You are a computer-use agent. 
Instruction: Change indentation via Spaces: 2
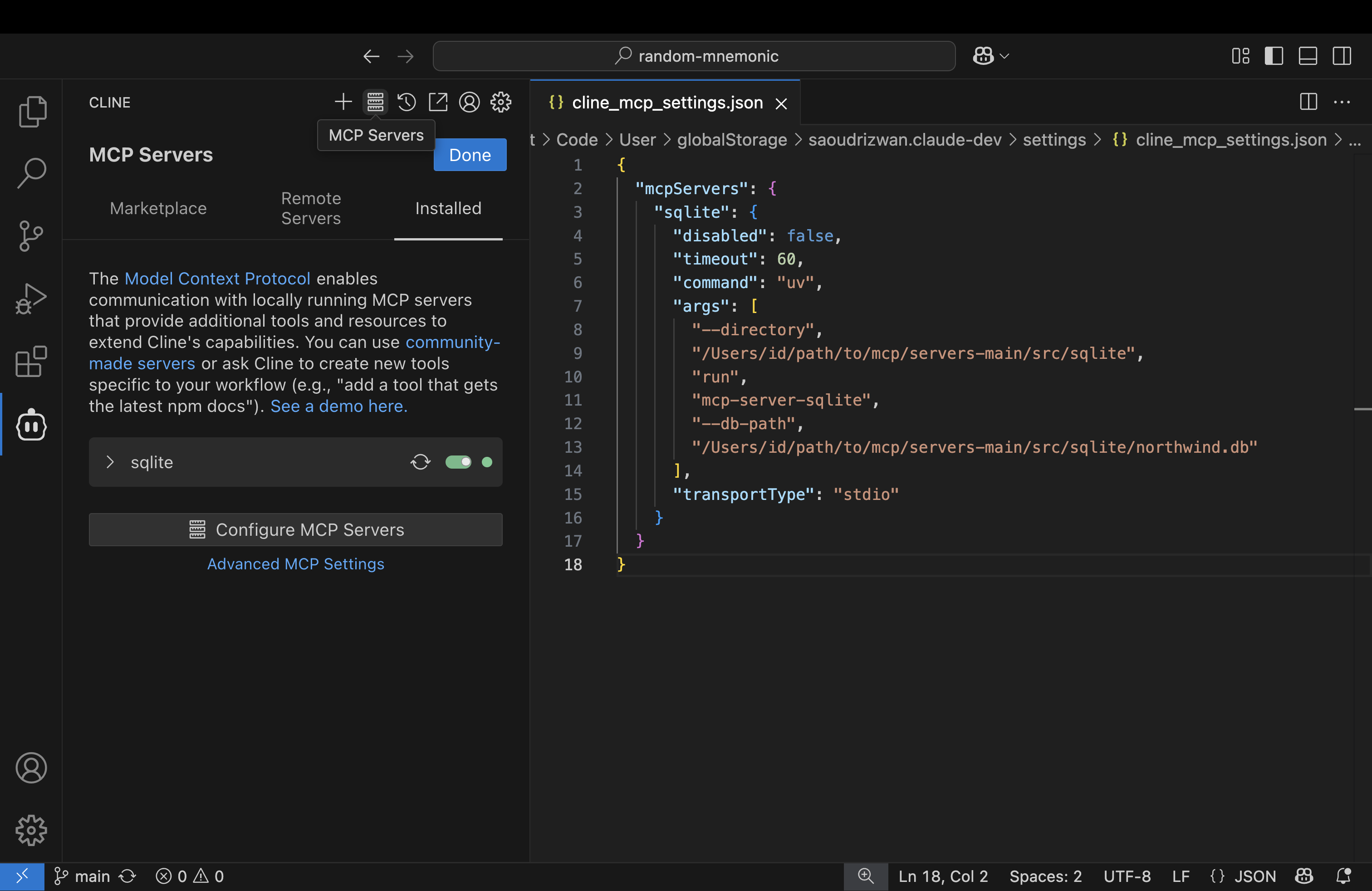click(1045, 876)
